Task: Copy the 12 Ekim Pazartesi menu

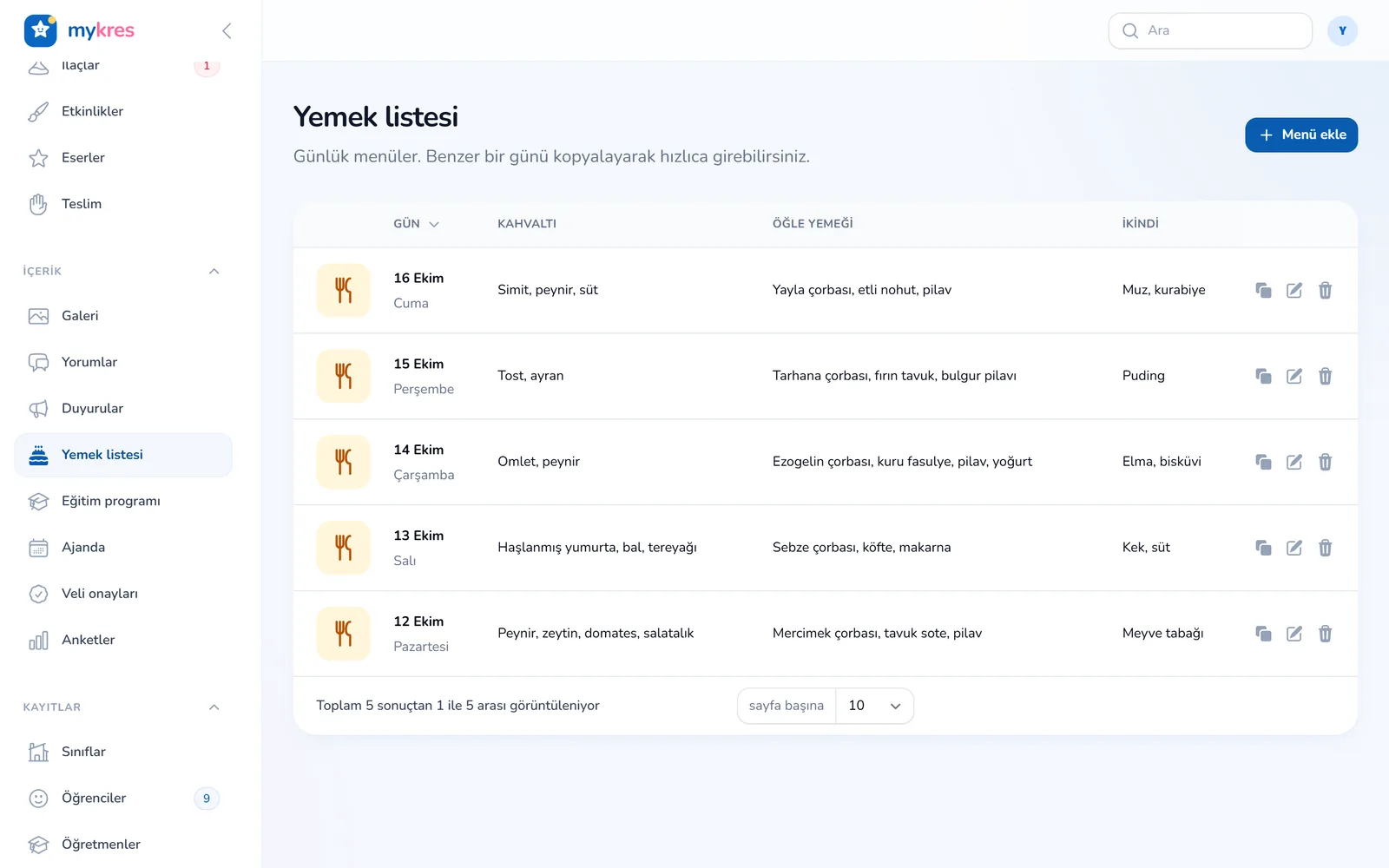Action: pos(1263,634)
